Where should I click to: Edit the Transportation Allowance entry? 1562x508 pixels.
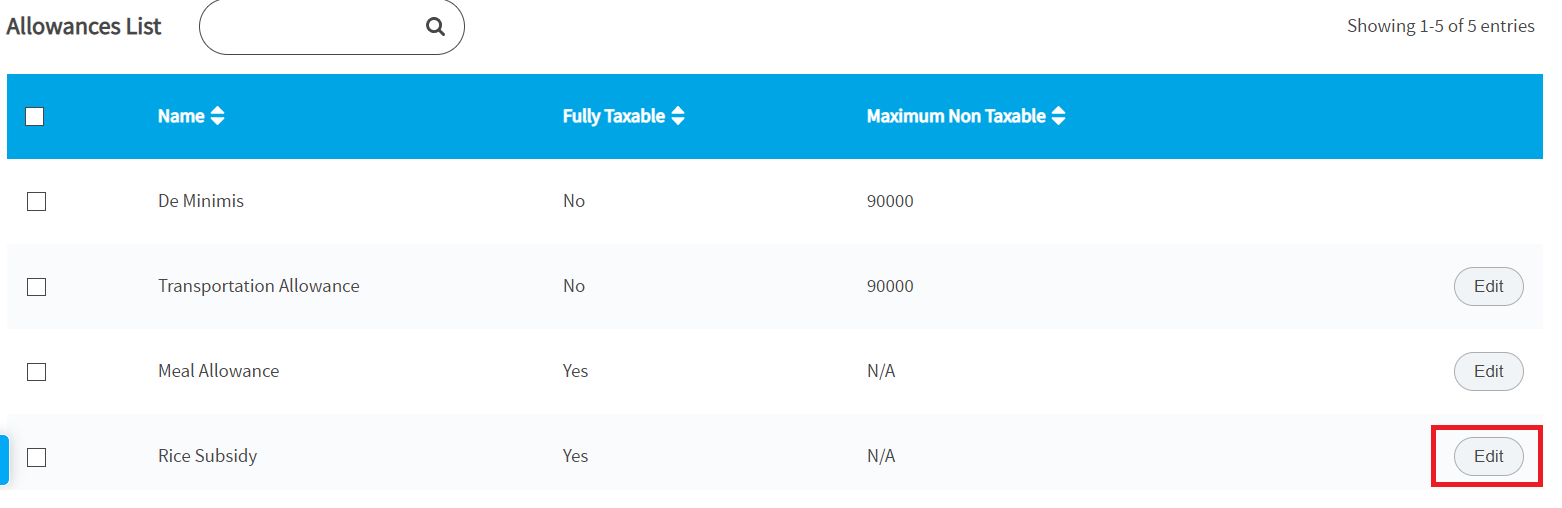click(1488, 286)
